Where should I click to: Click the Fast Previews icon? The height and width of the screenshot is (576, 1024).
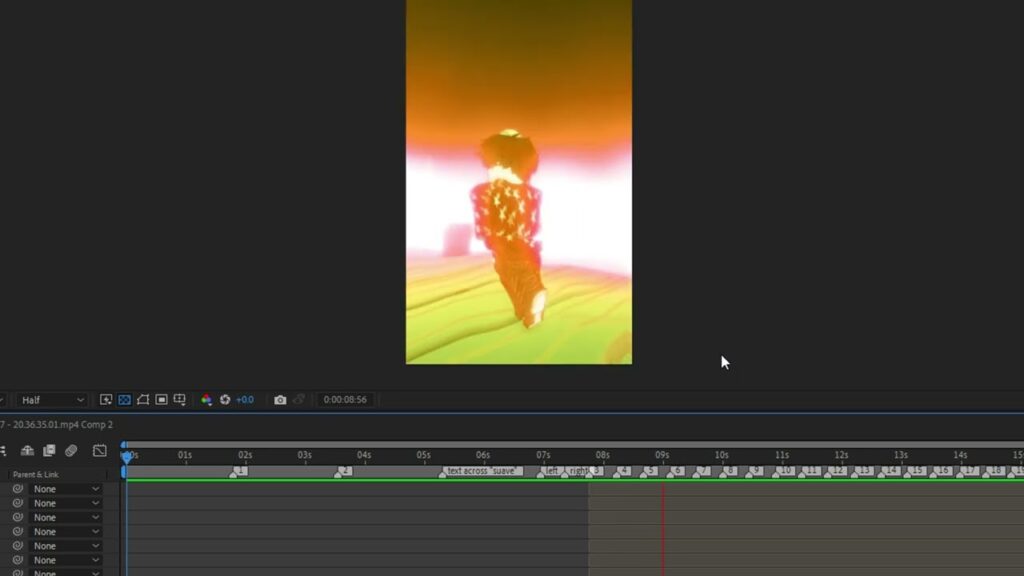[106, 400]
